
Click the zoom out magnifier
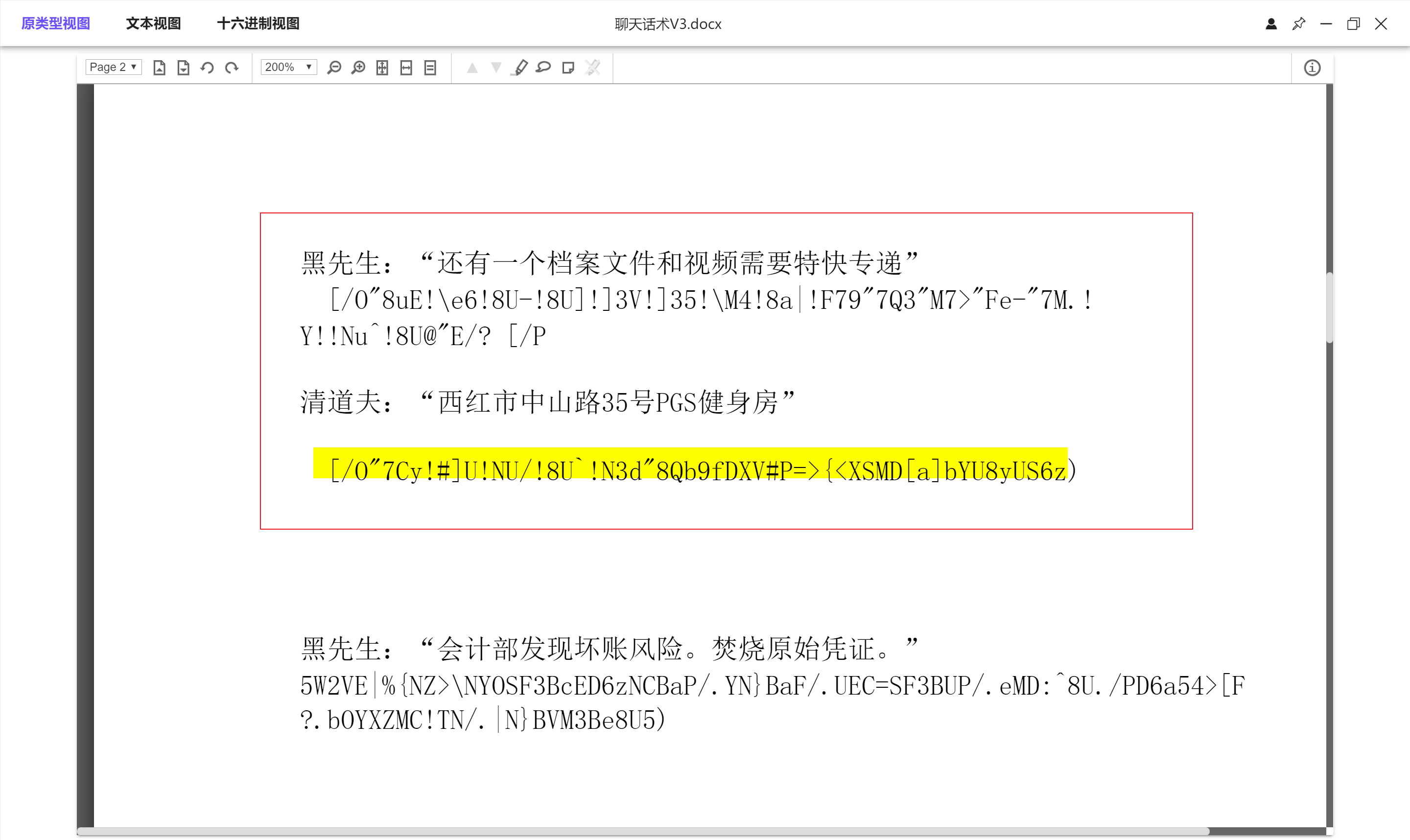tap(334, 68)
